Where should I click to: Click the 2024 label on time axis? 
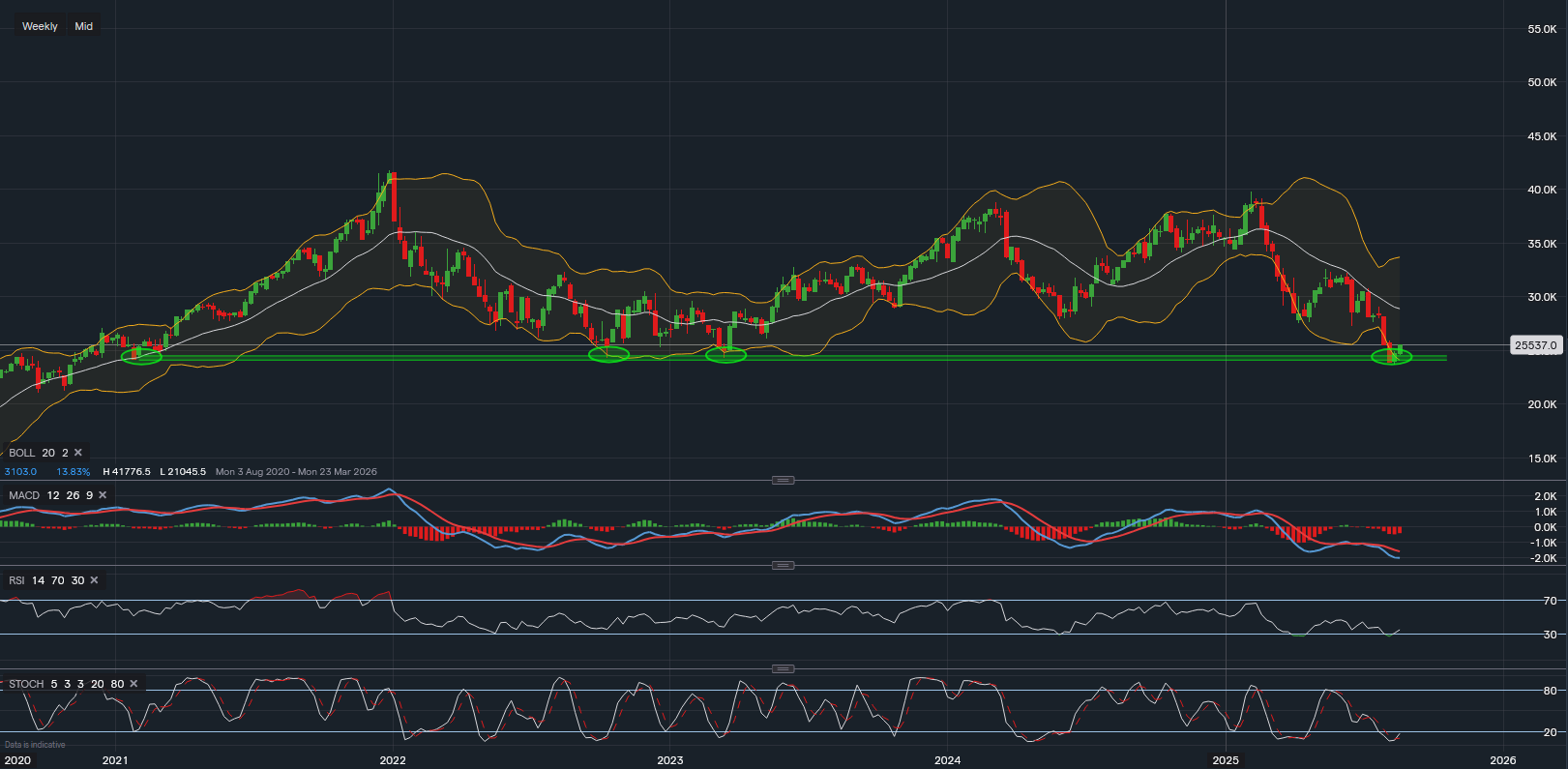pos(947,760)
